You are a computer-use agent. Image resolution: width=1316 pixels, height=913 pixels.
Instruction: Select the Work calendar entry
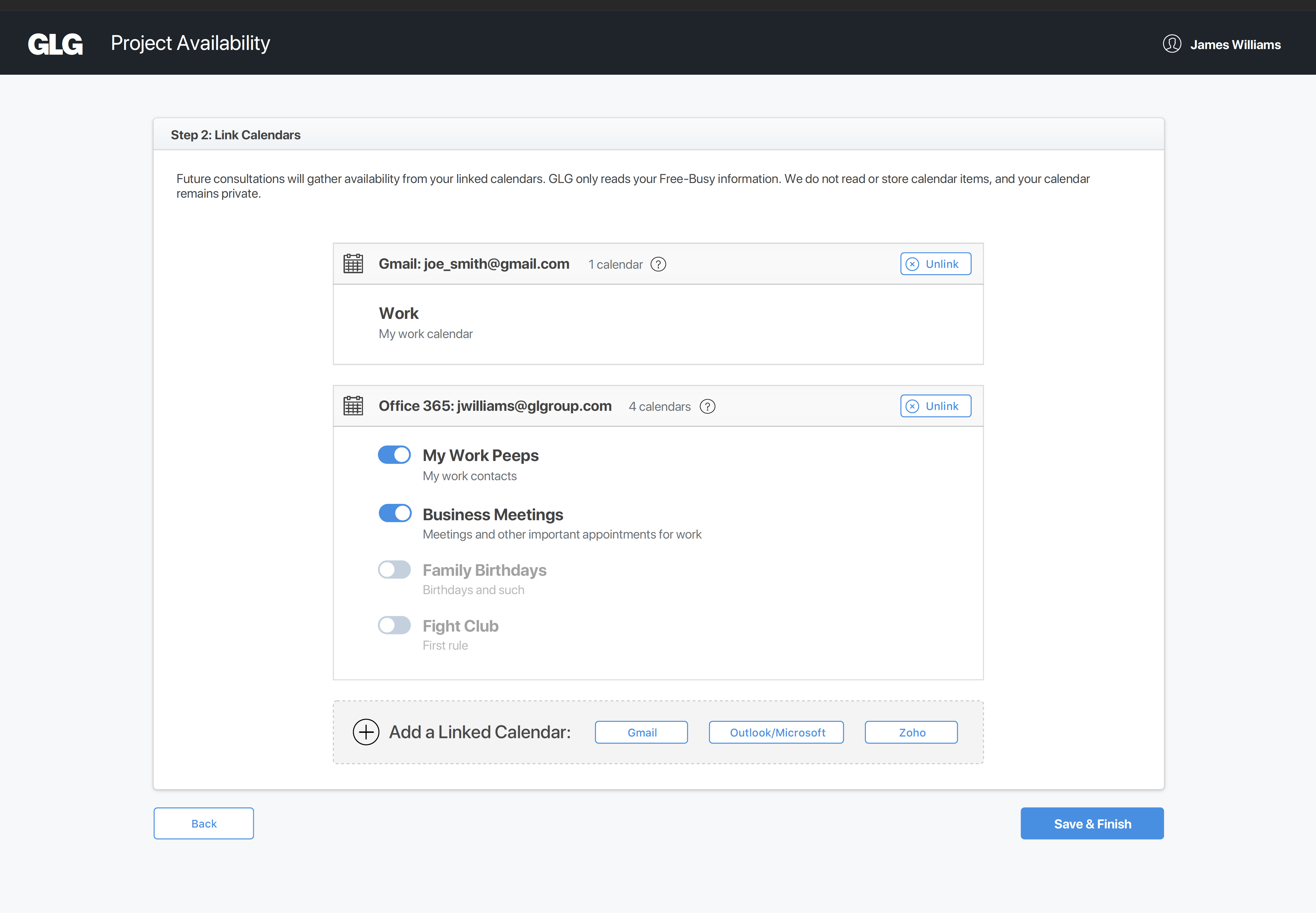click(658, 324)
